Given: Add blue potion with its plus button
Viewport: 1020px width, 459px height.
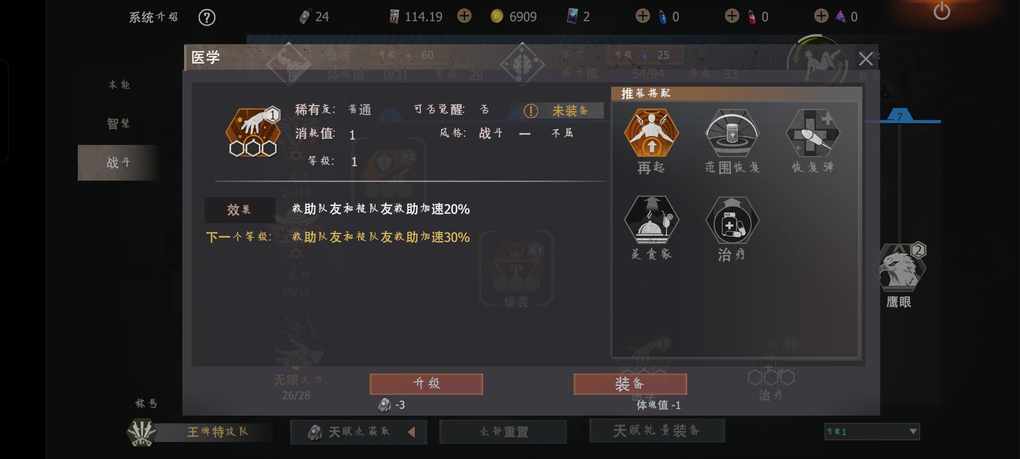Looking at the screenshot, I should [642, 16].
